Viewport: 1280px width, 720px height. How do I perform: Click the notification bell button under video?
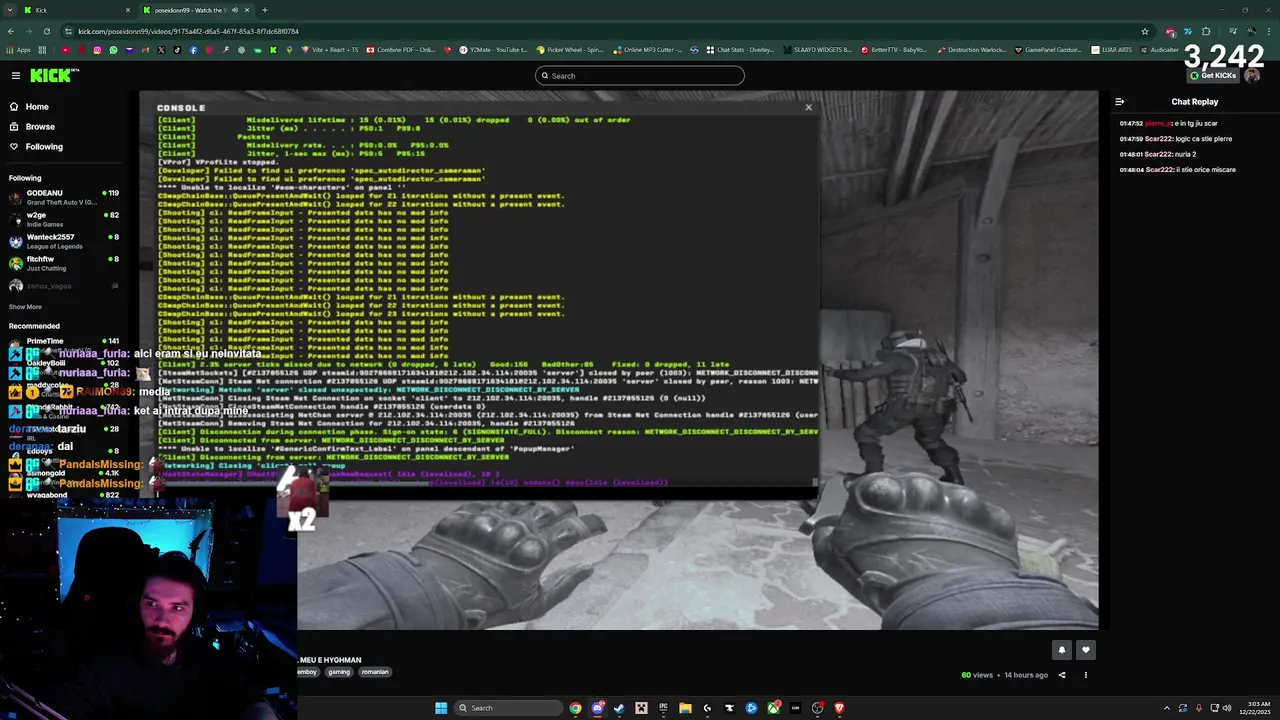(x=1062, y=650)
